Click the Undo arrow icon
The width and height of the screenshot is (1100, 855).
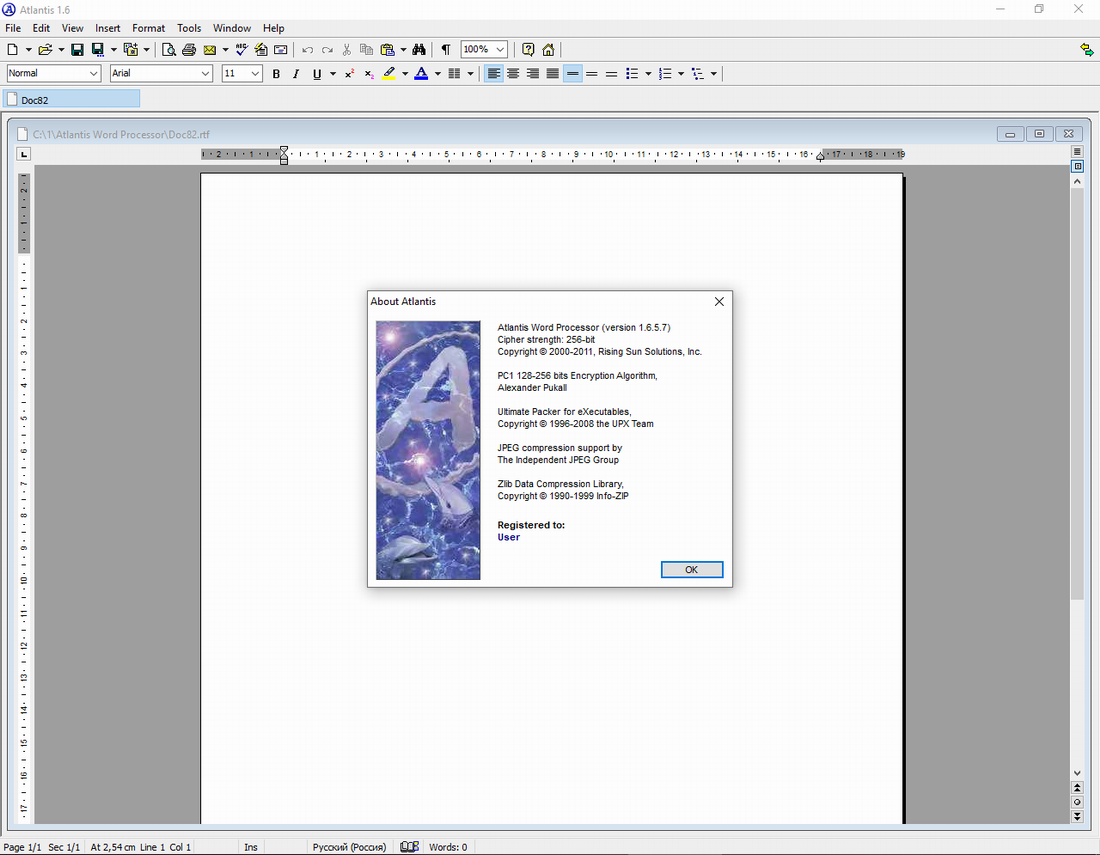point(307,50)
